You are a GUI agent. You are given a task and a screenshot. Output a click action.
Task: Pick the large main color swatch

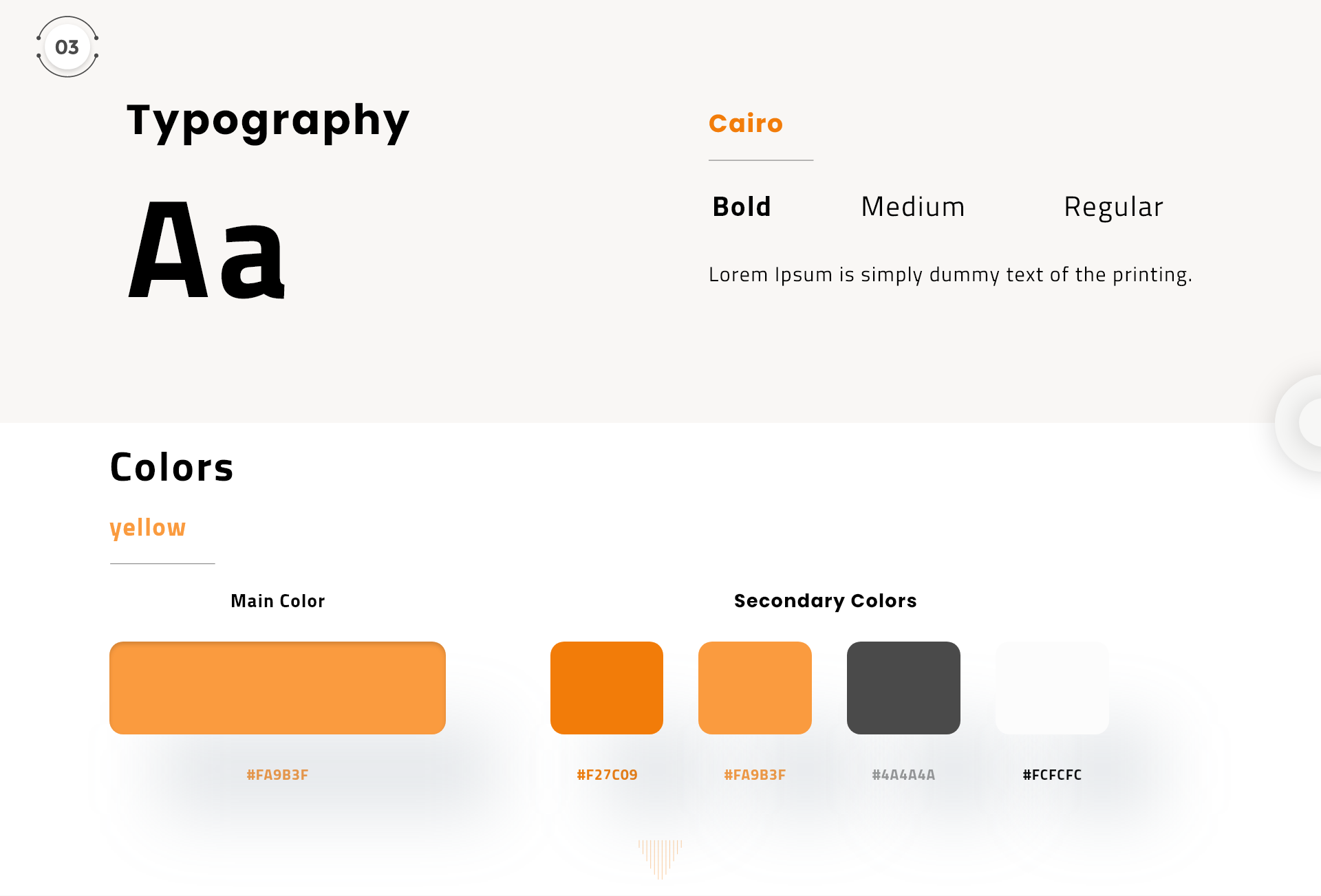coord(277,688)
